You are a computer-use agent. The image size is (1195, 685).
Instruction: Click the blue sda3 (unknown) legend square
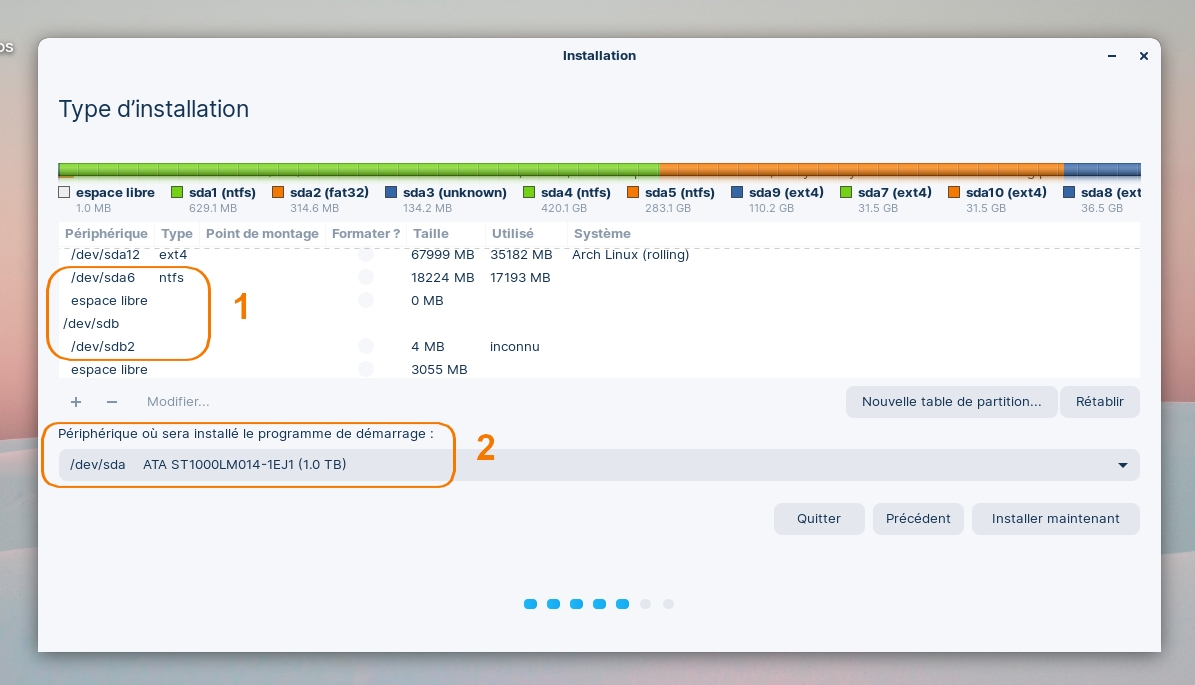(391, 192)
